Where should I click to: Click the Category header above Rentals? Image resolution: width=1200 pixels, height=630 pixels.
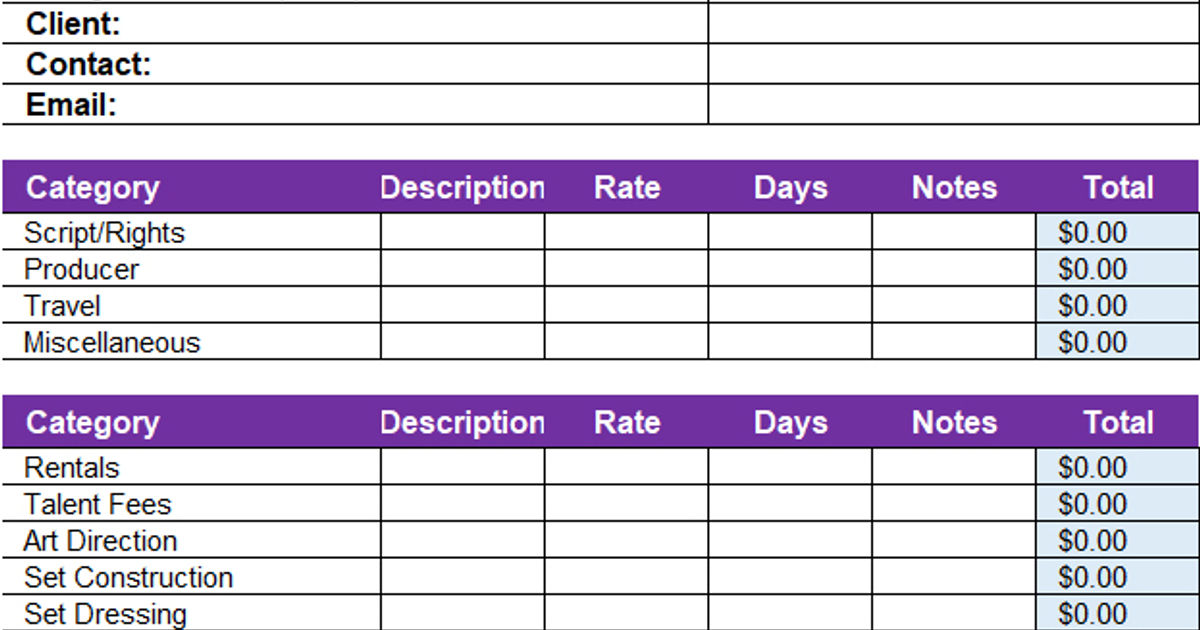[92, 422]
